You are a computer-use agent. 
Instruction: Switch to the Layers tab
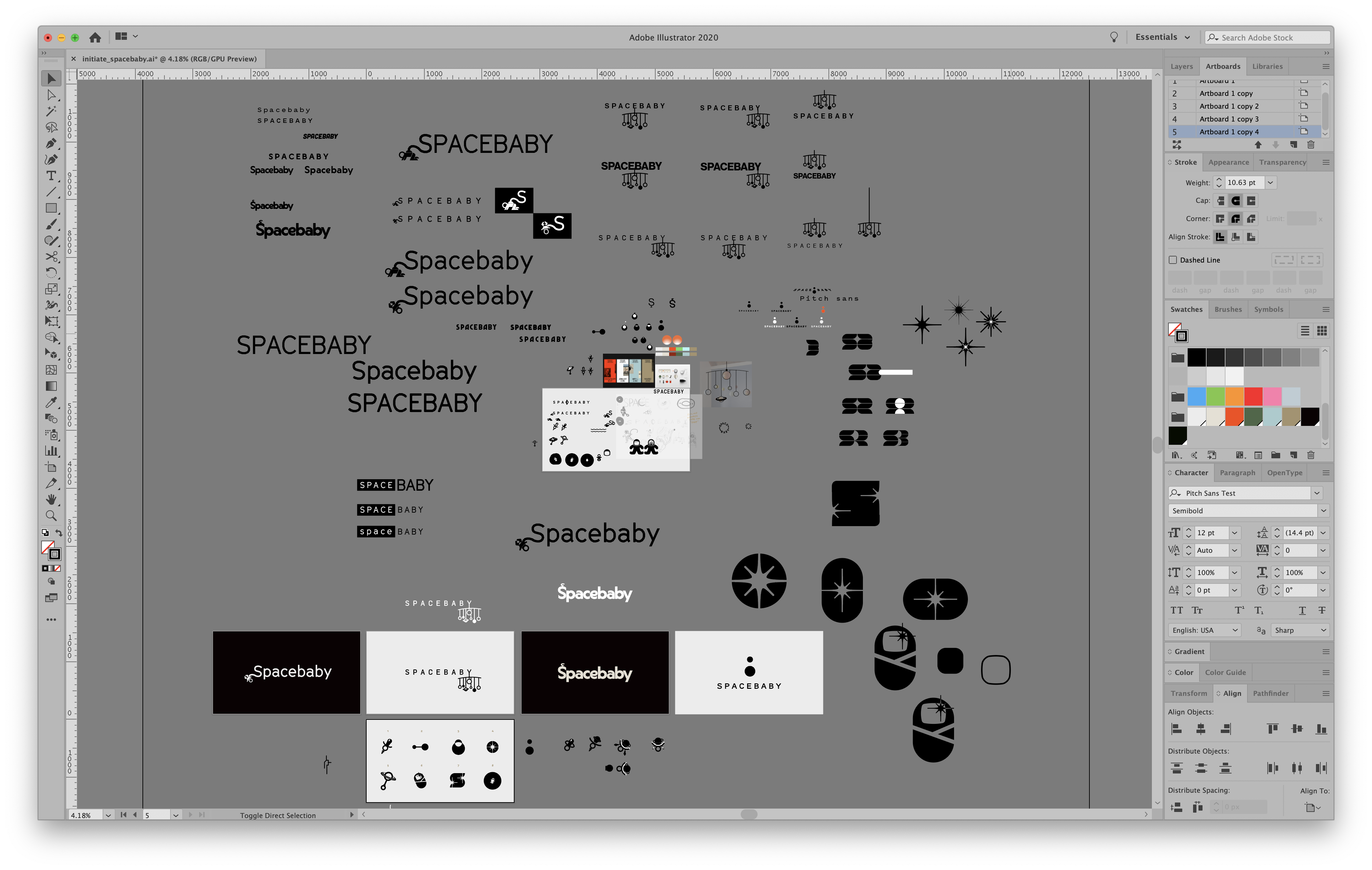(1181, 66)
